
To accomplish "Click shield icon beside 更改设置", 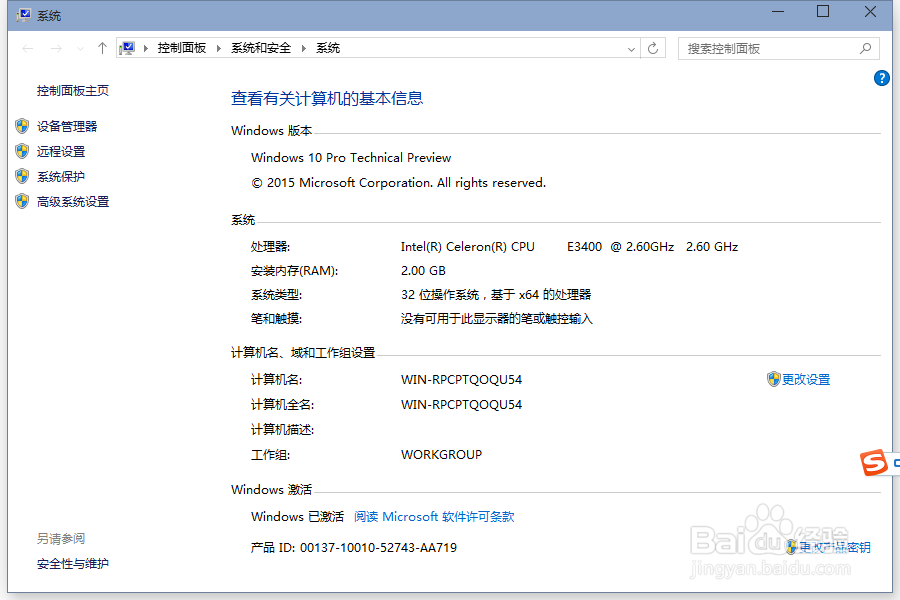I will pyautogui.click(x=774, y=379).
